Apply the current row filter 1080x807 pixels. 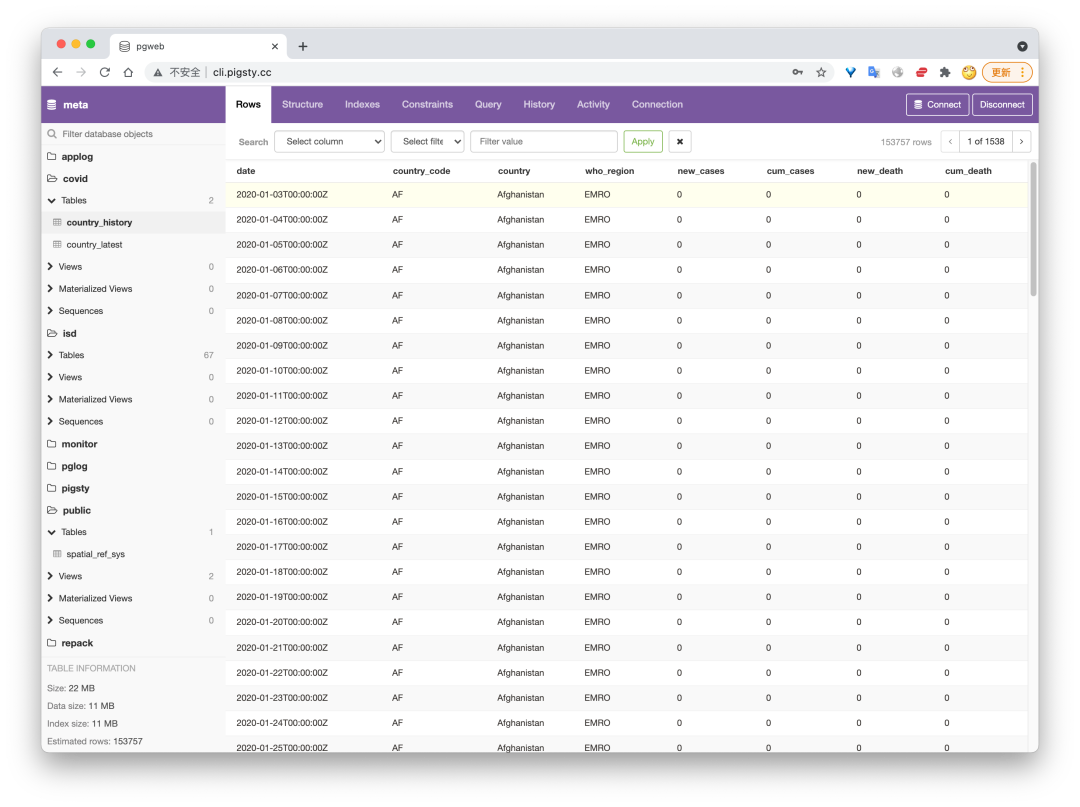642,141
